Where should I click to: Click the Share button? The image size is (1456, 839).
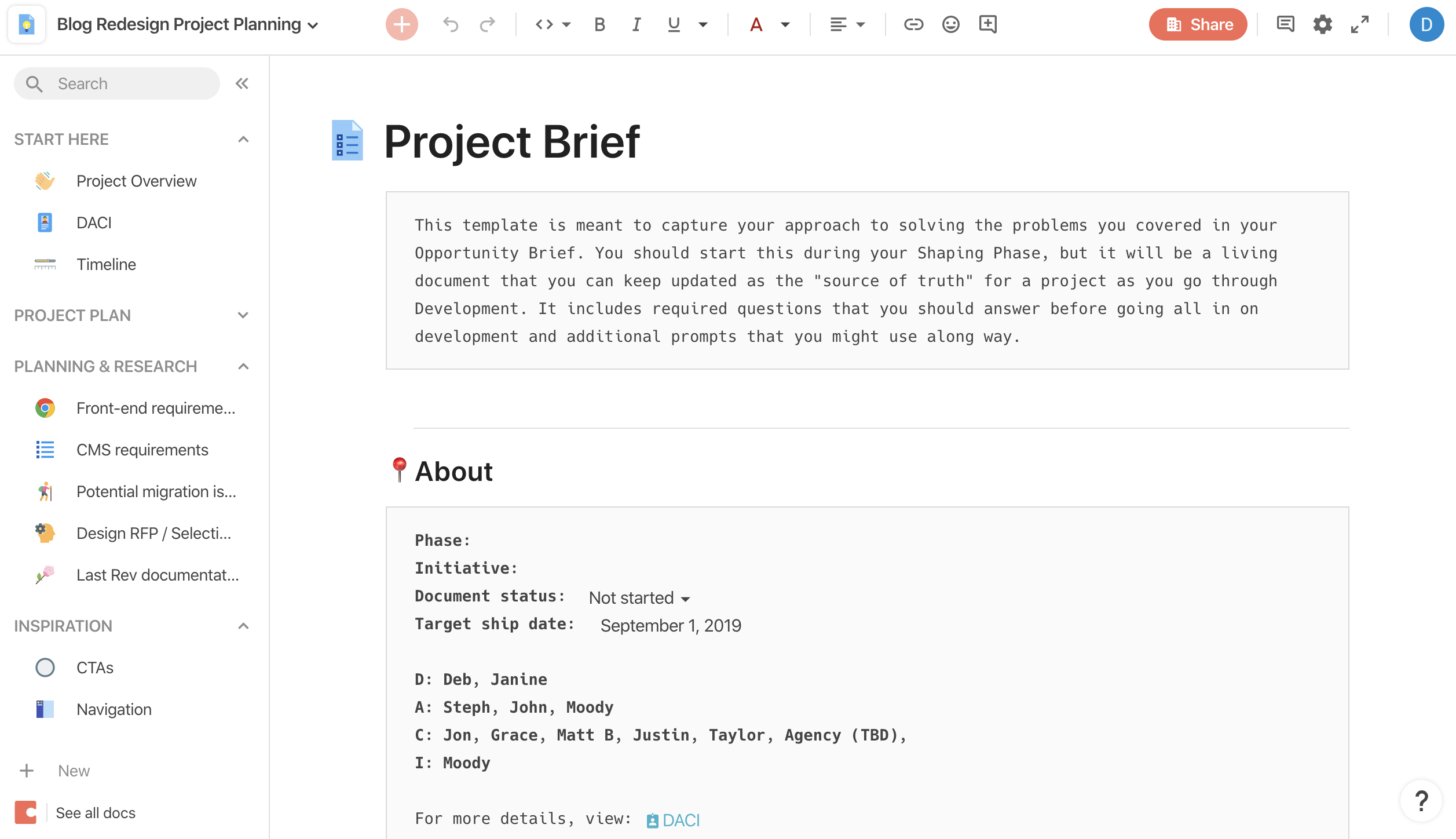(x=1198, y=24)
